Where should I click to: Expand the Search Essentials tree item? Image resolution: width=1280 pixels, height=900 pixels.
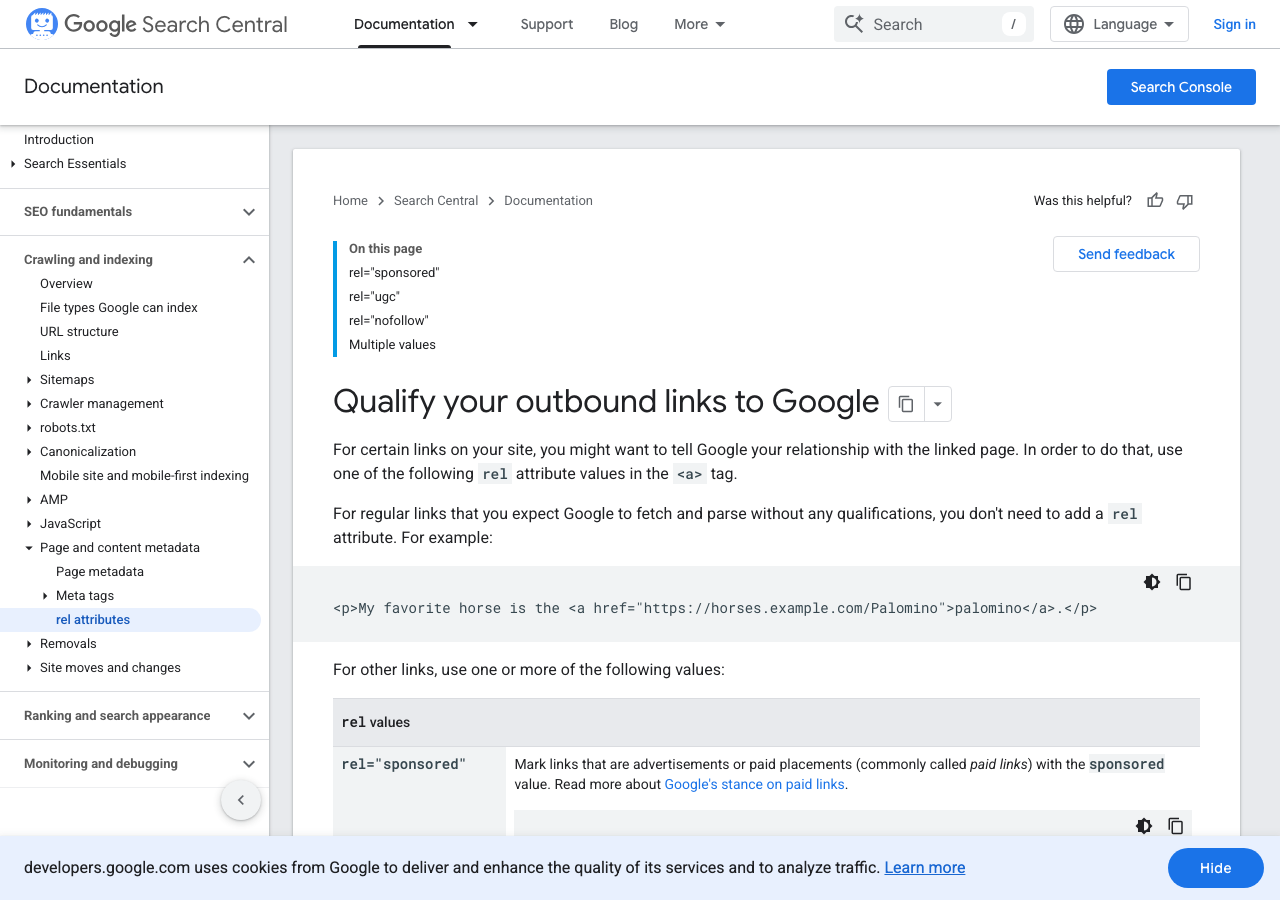pyautogui.click(x=12, y=164)
